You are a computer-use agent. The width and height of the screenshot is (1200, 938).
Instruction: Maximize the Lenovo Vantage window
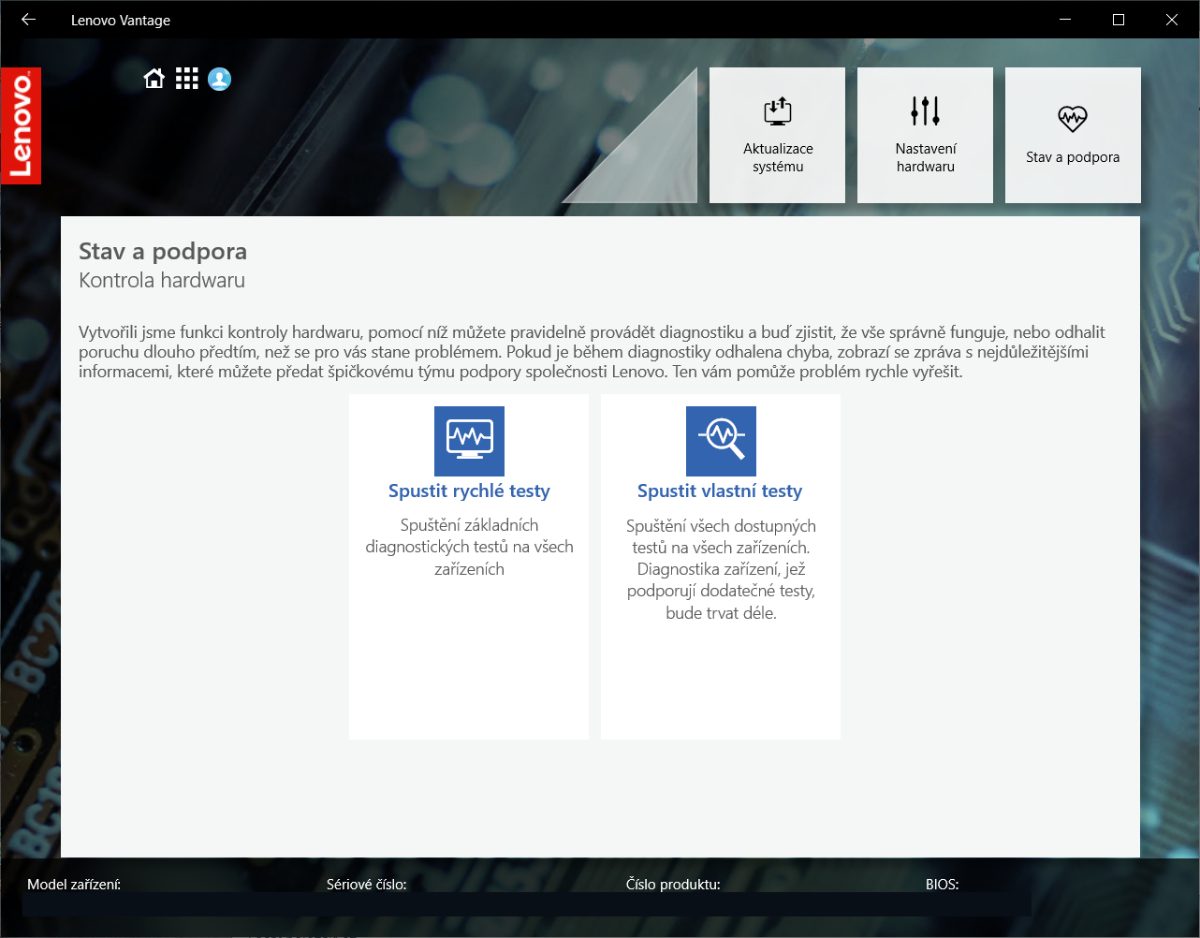pyautogui.click(x=1119, y=19)
